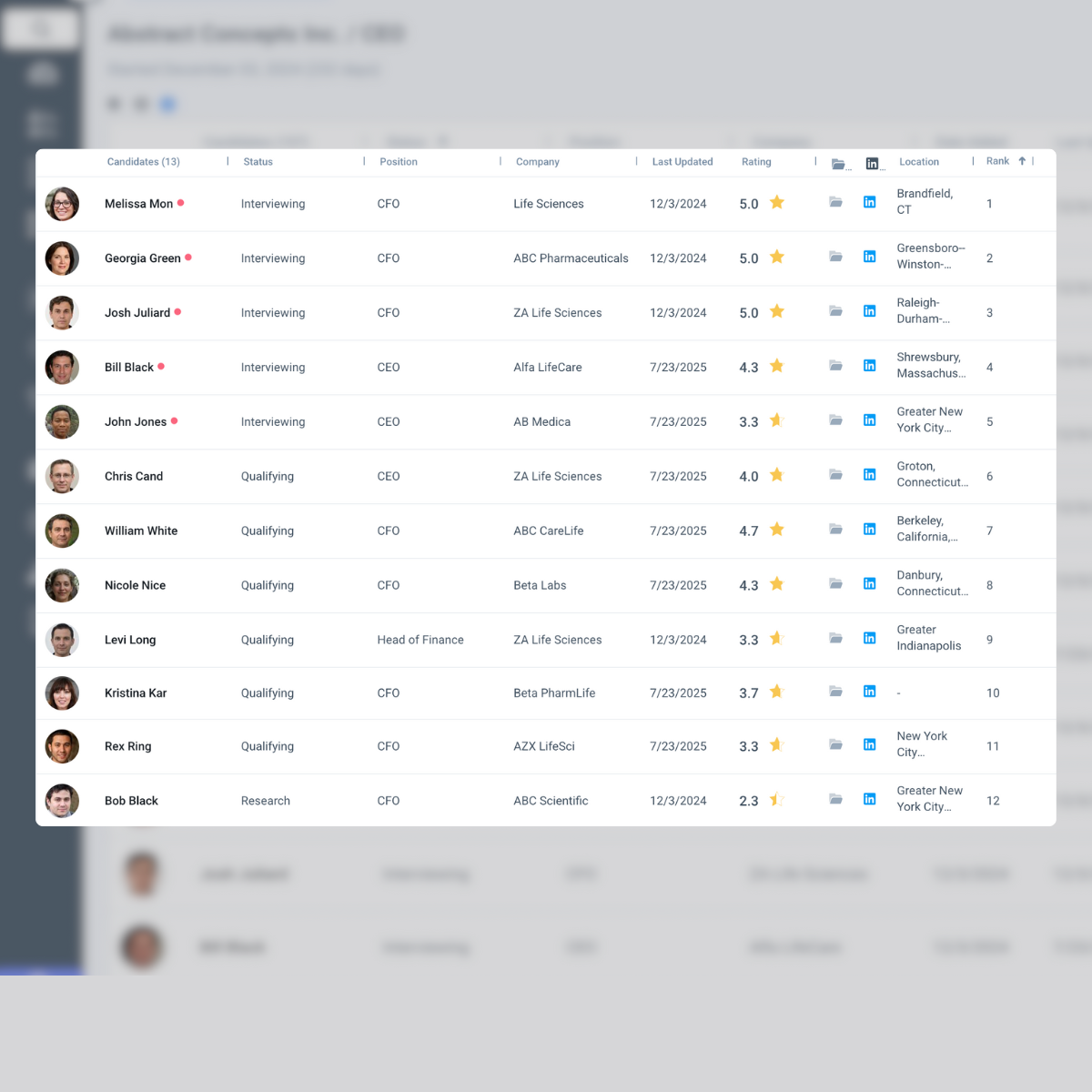Sort by Rating column header
Image resolution: width=1092 pixels, height=1092 pixels.
(756, 162)
